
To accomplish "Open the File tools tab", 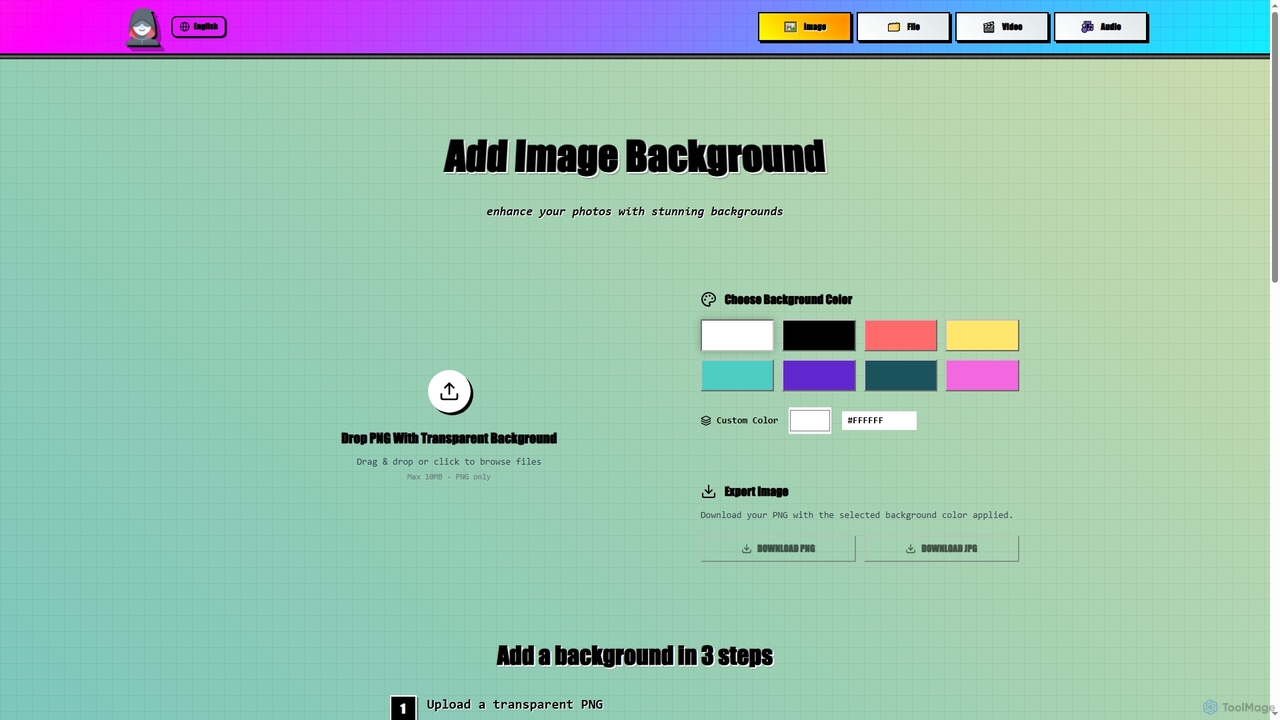I will (902, 27).
